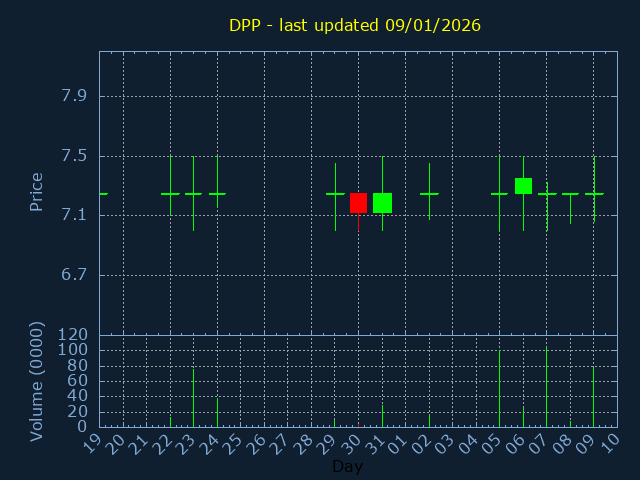Screen dimensions: 640x480
Task: Select the green candlestick body on day 06
Action: [523, 186]
